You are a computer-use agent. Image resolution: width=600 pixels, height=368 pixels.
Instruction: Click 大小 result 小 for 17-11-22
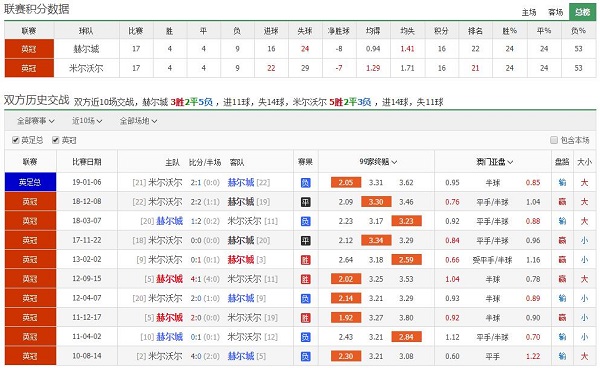pos(584,240)
